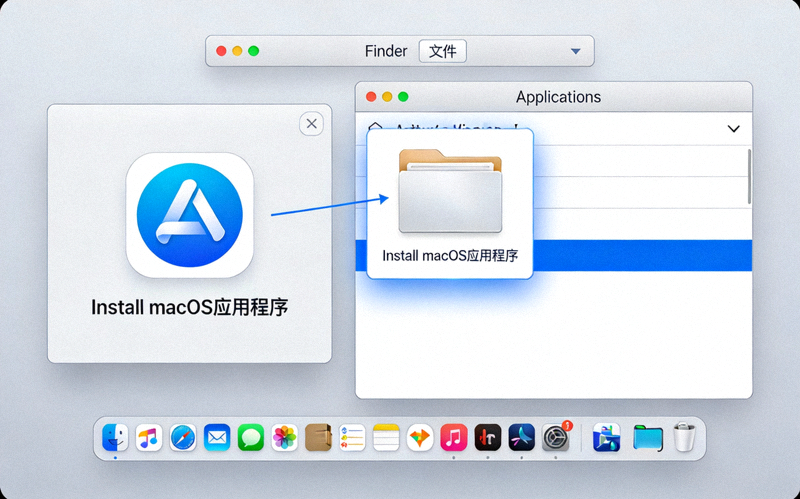Open Reminders checklist icon in dock
Screen dimensions: 800x499
[352, 437]
